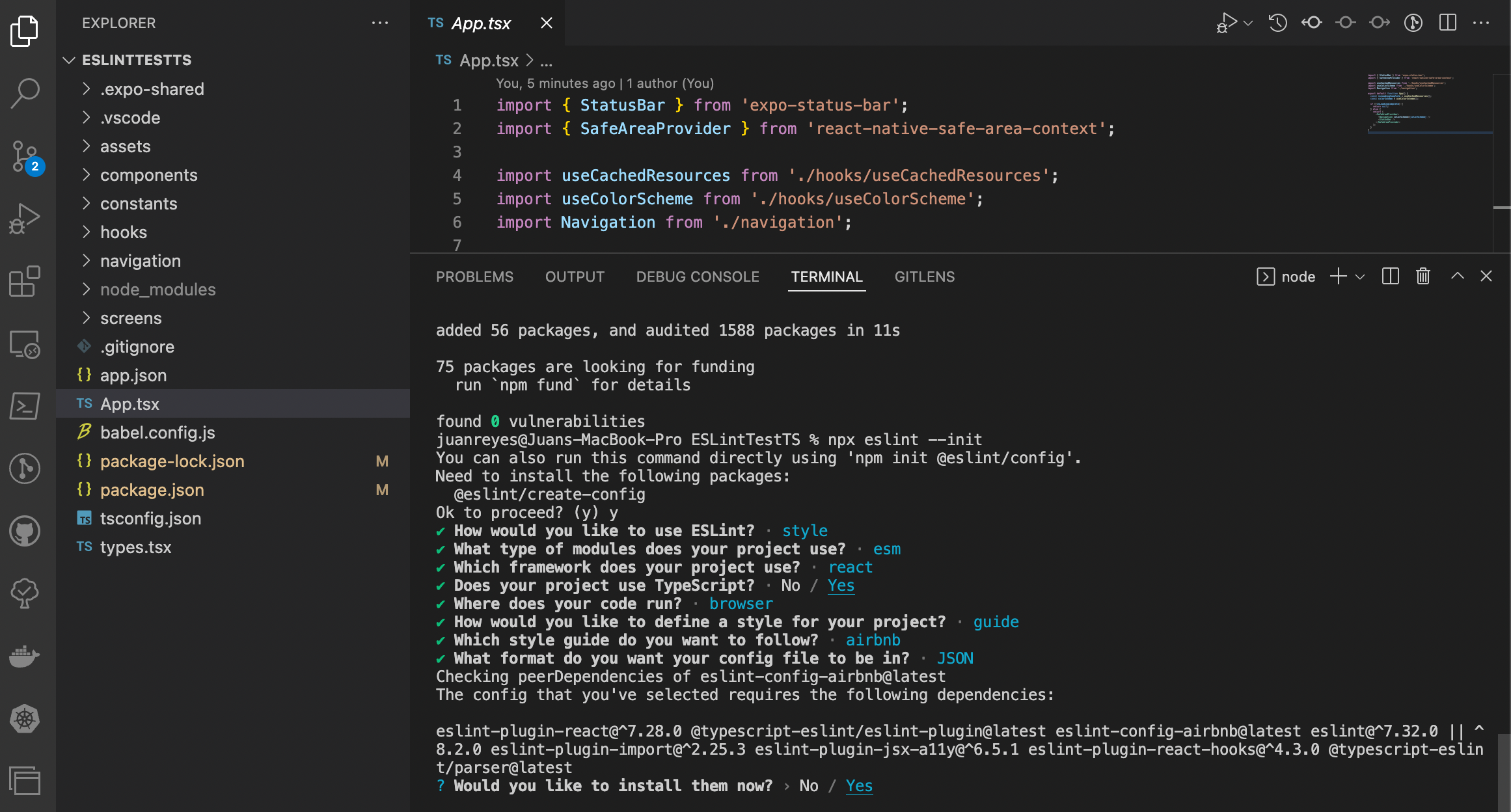Create a new terminal with plus icon
The width and height of the screenshot is (1511, 812).
[1339, 277]
